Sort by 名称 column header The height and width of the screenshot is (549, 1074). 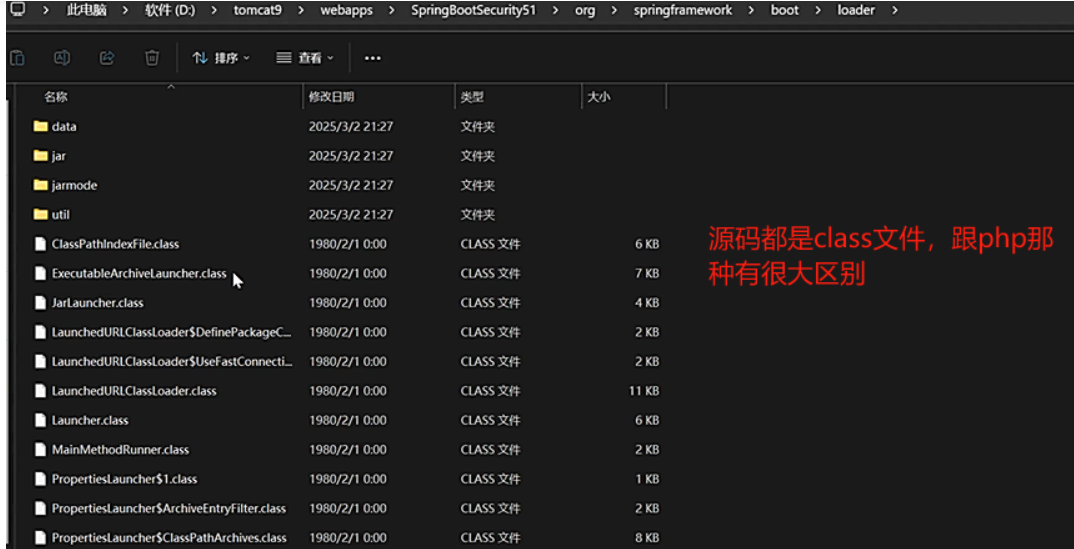56,97
